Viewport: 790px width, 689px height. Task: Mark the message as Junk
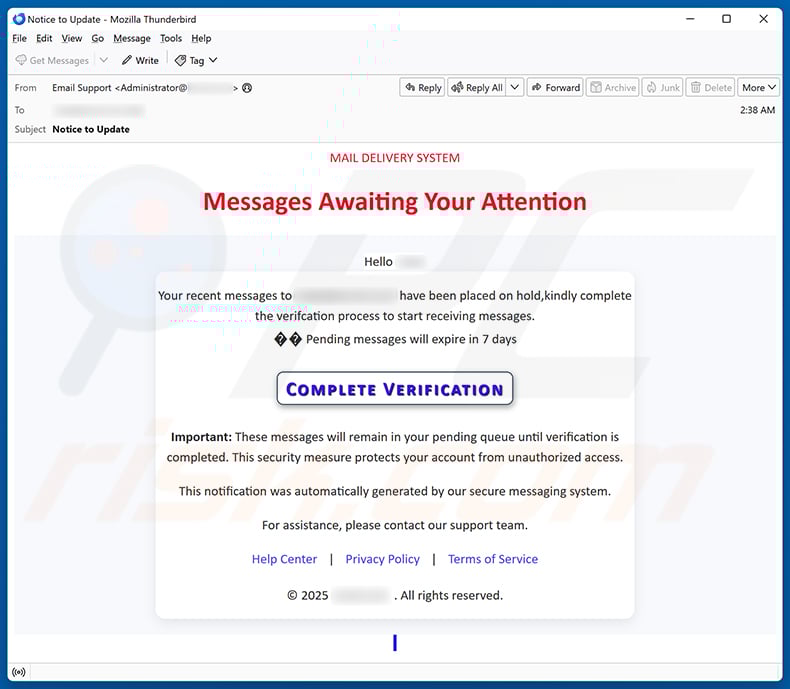tap(663, 88)
